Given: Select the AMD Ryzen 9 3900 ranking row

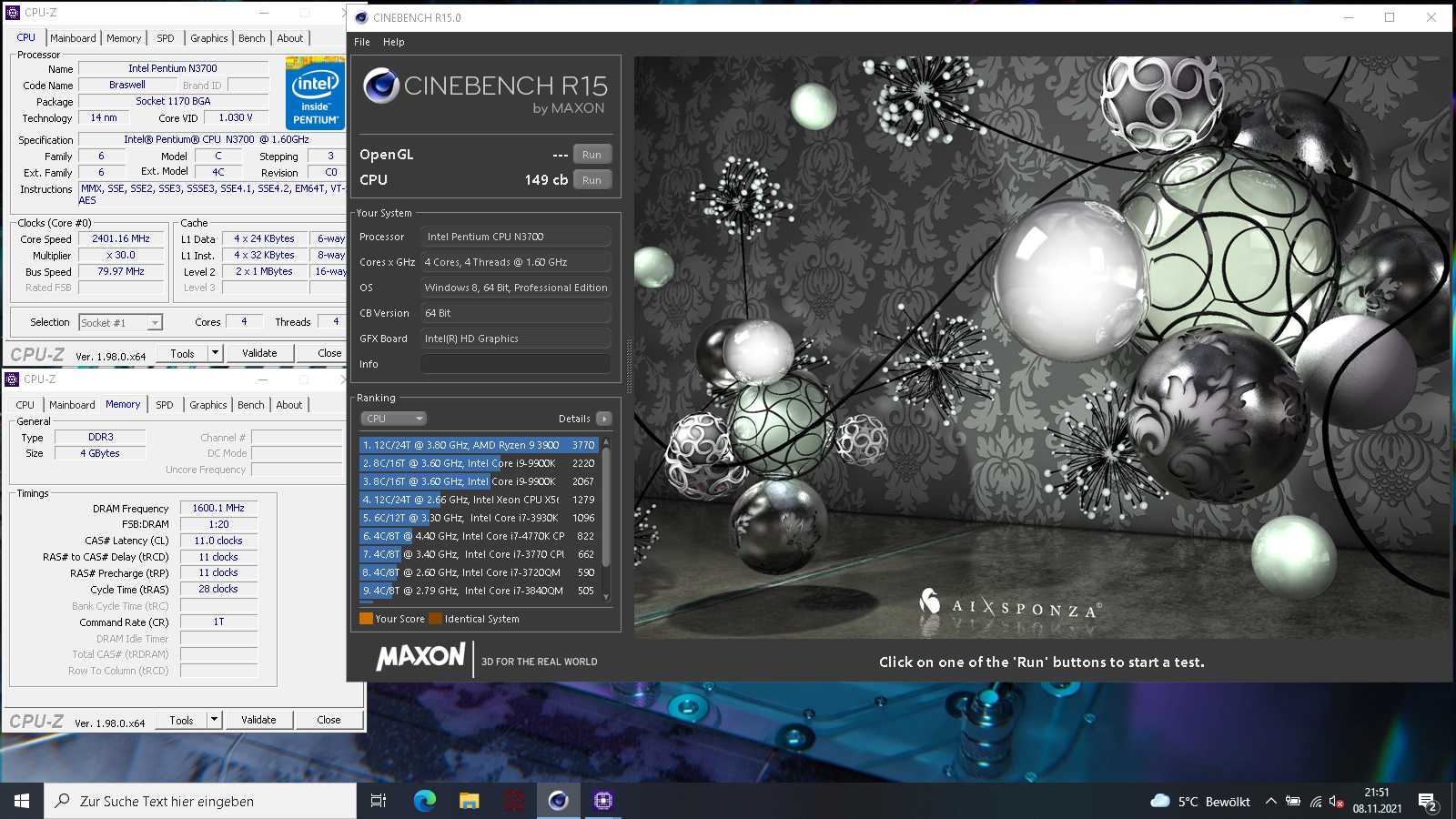Looking at the screenshot, I should tap(479, 445).
